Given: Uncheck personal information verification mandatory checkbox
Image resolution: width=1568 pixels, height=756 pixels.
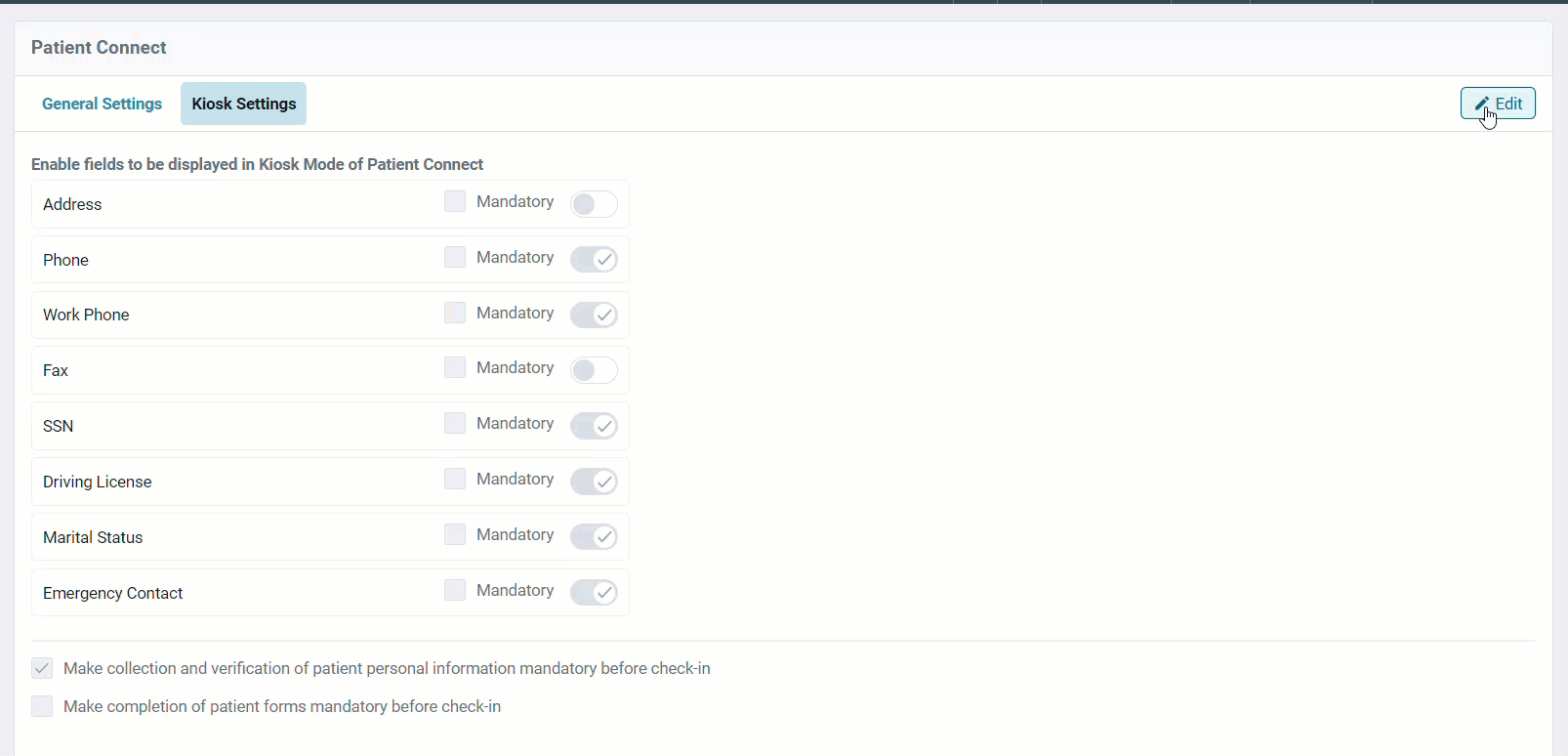Looking at the screenshot, I should [42, 668].
